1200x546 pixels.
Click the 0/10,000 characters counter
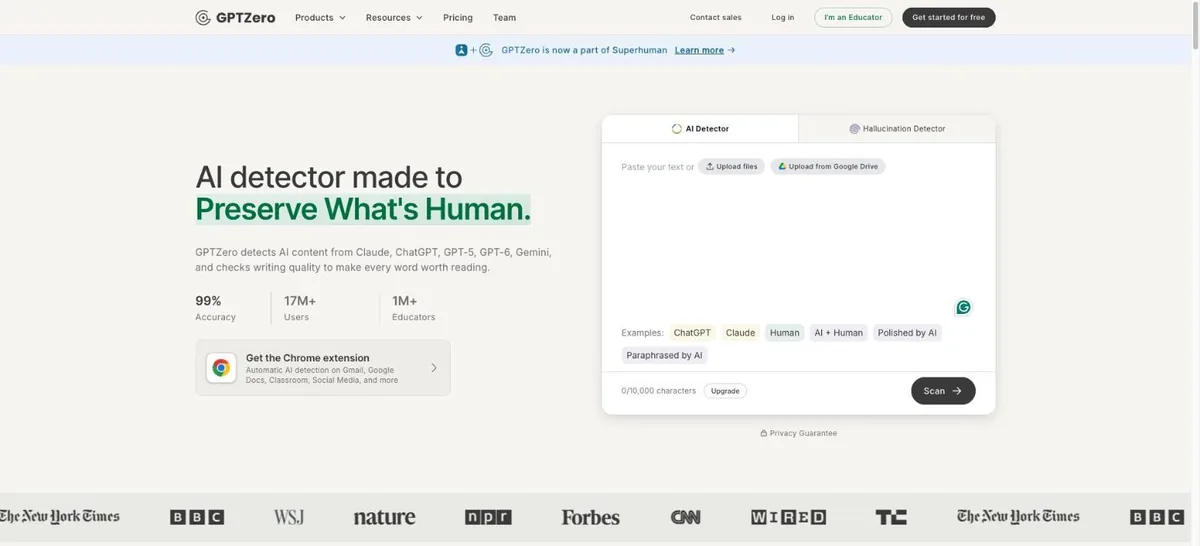pyautogui.click(x=659, y=391)
